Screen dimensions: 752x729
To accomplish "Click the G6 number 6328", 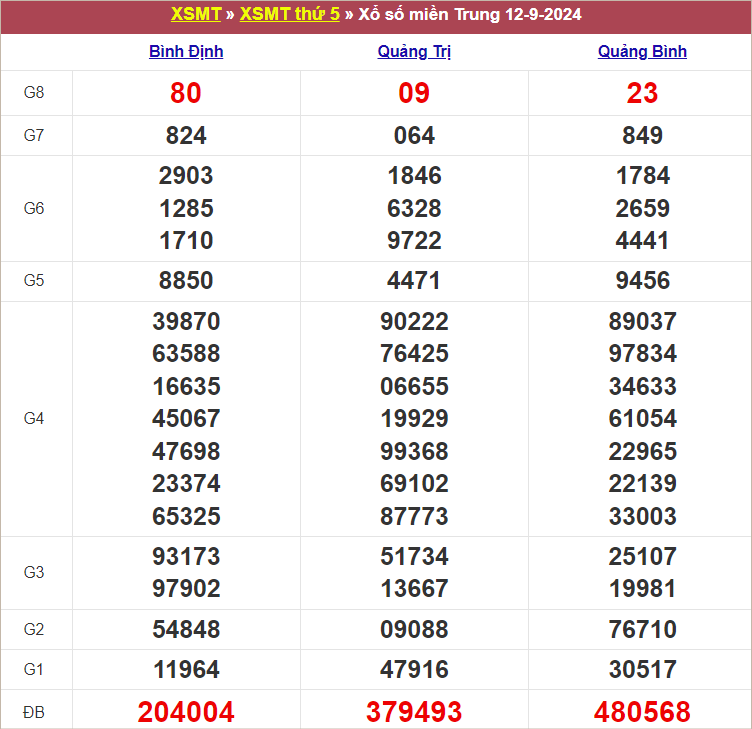I will [x=414, y=208].
